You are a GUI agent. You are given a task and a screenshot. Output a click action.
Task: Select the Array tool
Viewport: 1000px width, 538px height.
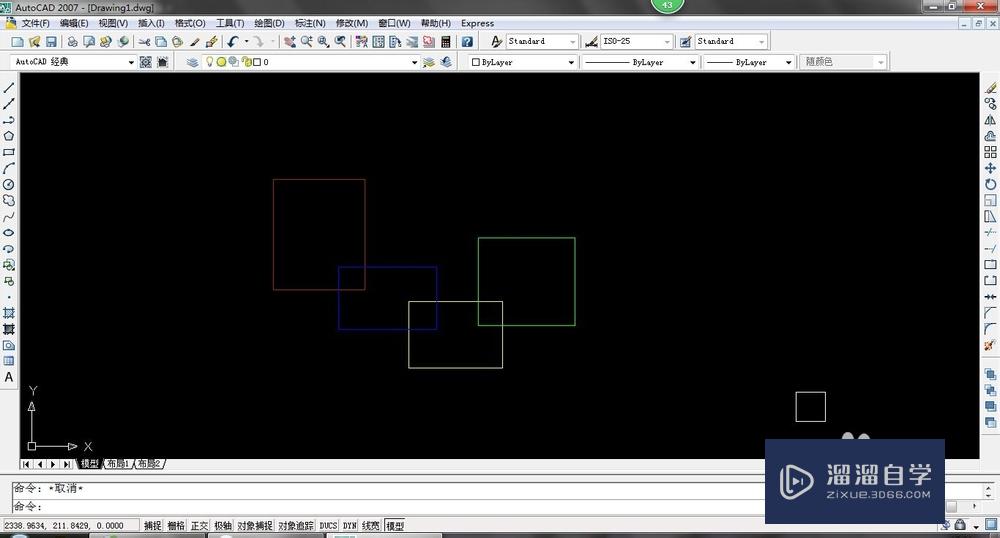point(990,152)
